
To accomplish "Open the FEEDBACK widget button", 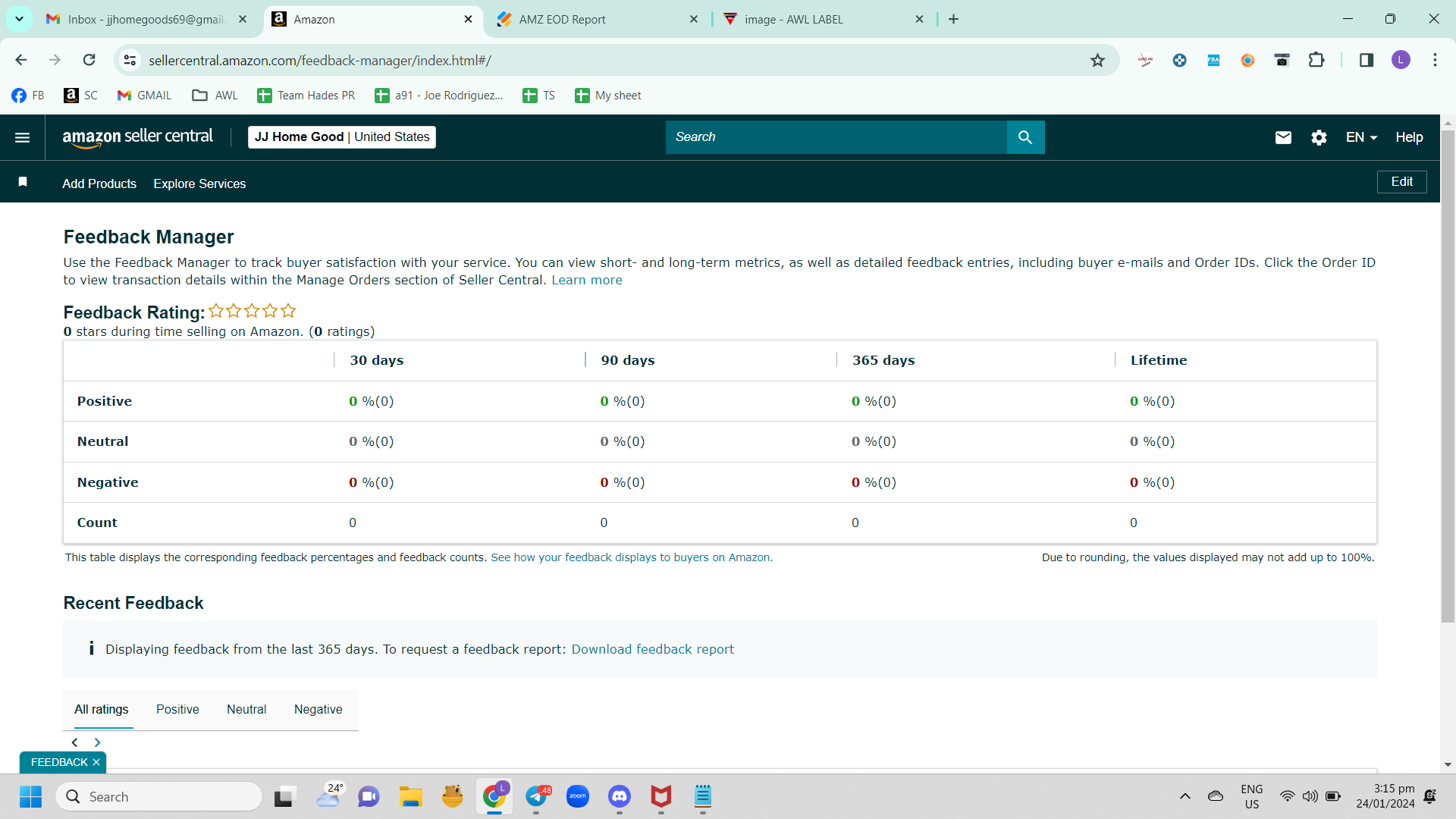I will click(59, 762).
